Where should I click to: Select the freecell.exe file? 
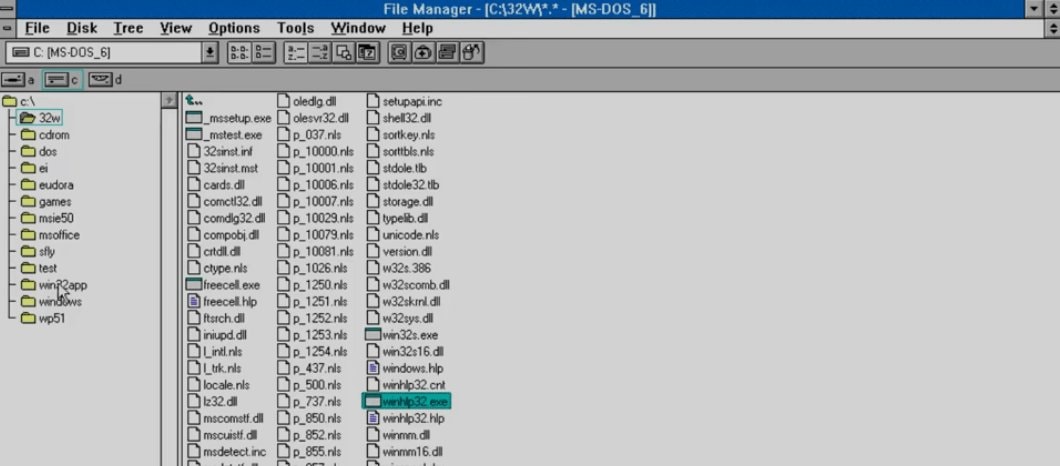pos(230,285)
